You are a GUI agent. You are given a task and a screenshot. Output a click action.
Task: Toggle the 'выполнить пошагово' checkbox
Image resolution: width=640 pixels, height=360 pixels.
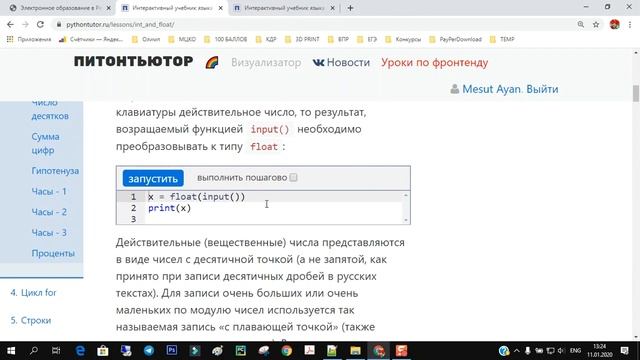[293, 178]
